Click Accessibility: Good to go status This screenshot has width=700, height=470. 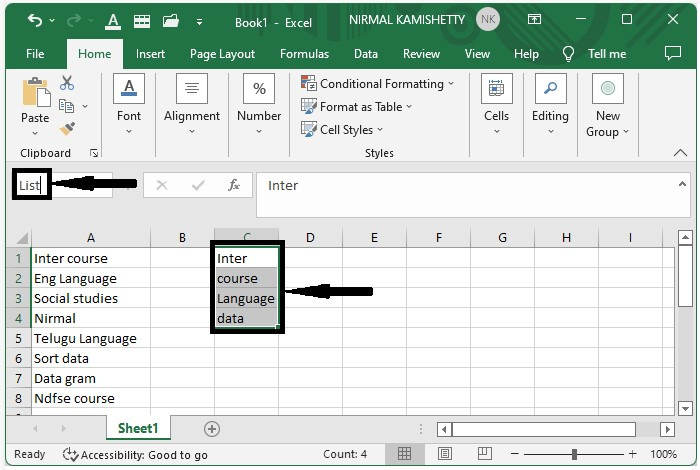135,454
